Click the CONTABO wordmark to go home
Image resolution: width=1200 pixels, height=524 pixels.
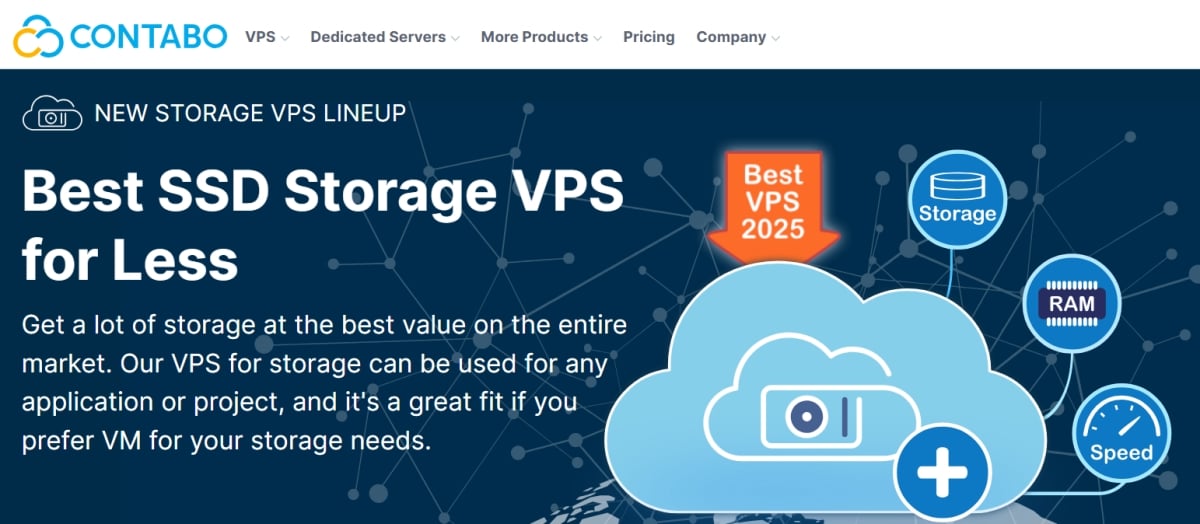pyautogui.click(x=148, y=37)
